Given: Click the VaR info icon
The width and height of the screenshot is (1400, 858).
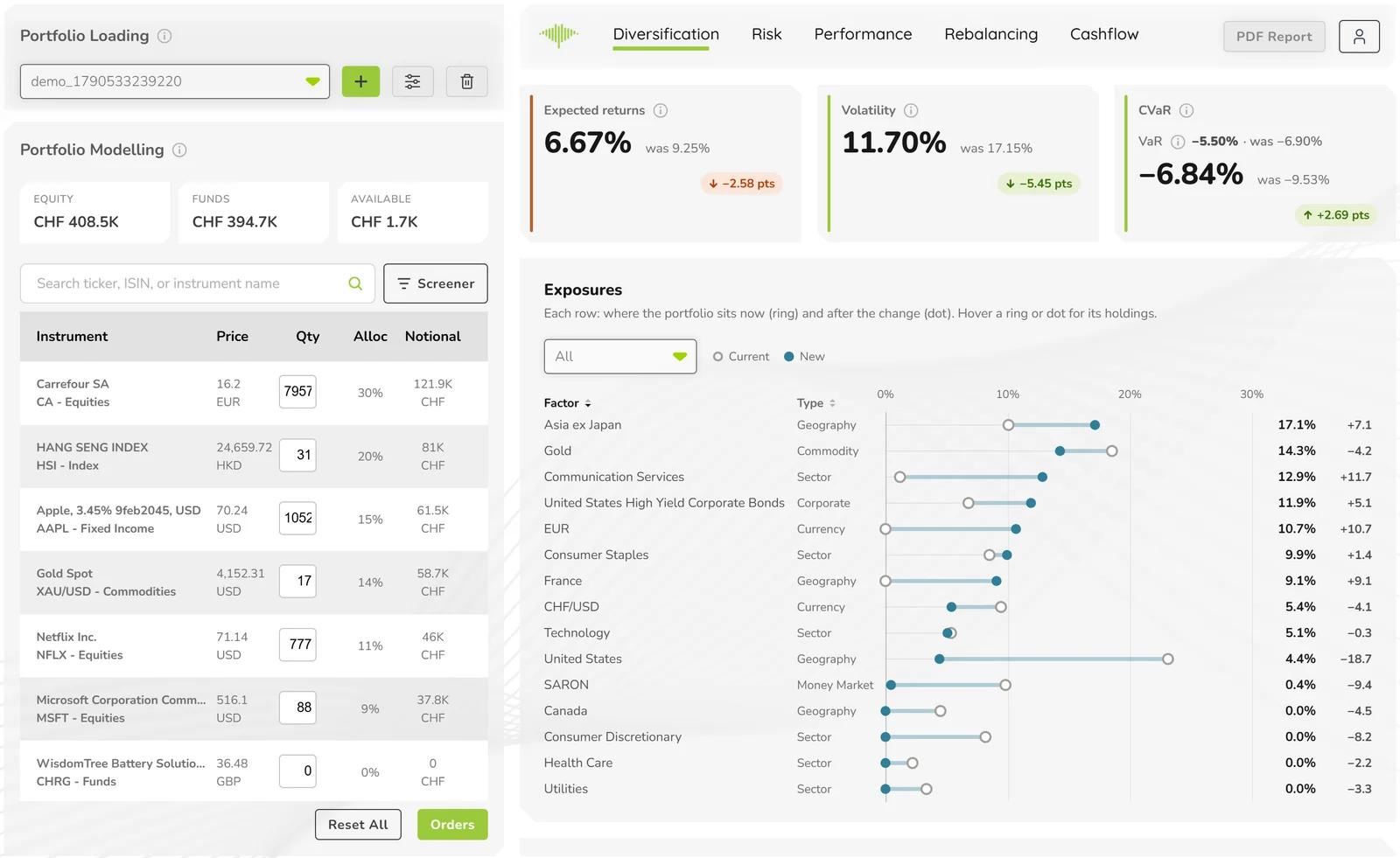Looking at the screenshot, I should click(x=1178, y=142).
